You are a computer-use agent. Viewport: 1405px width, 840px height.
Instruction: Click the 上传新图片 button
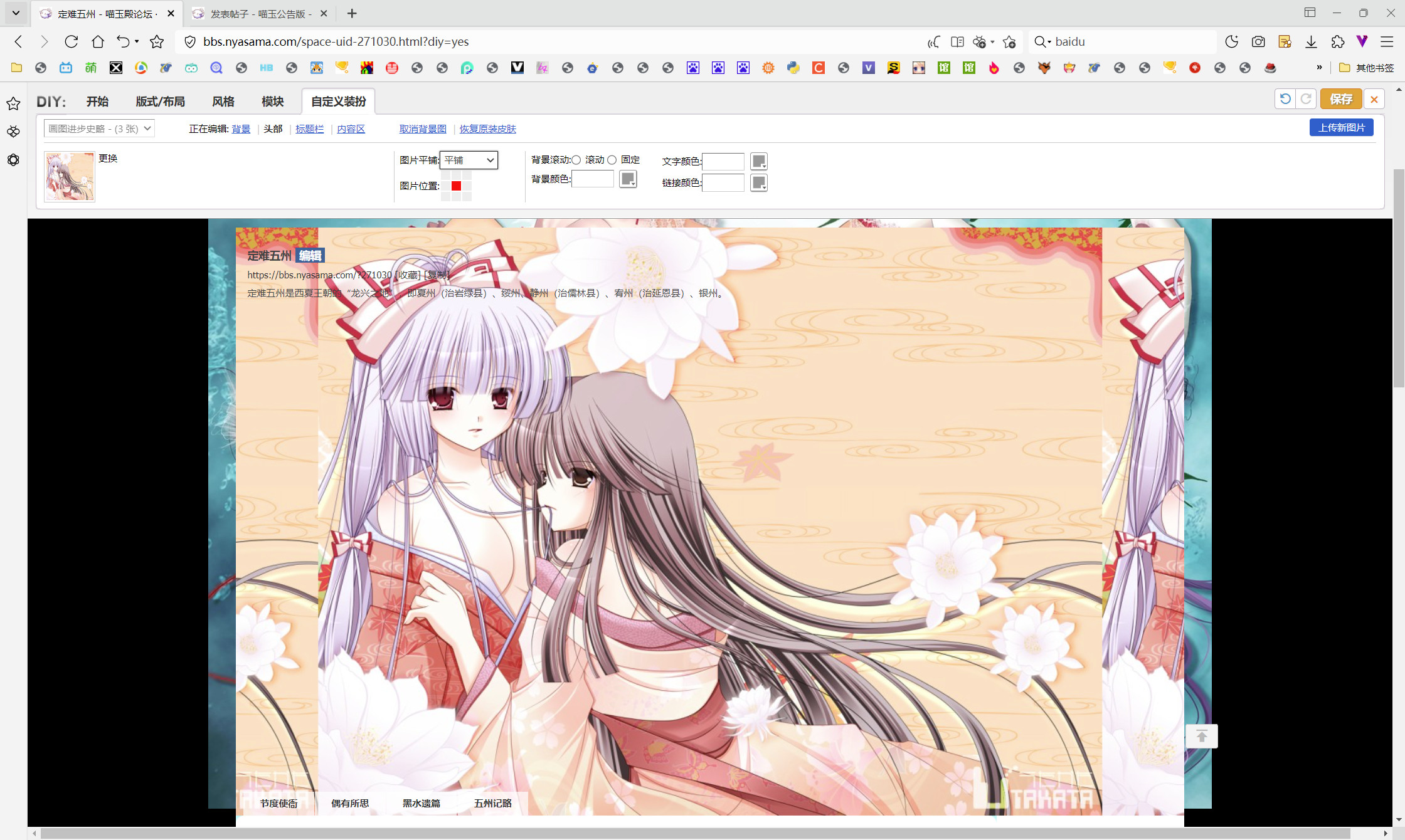pyautogui.click(x=1341, y=127)
